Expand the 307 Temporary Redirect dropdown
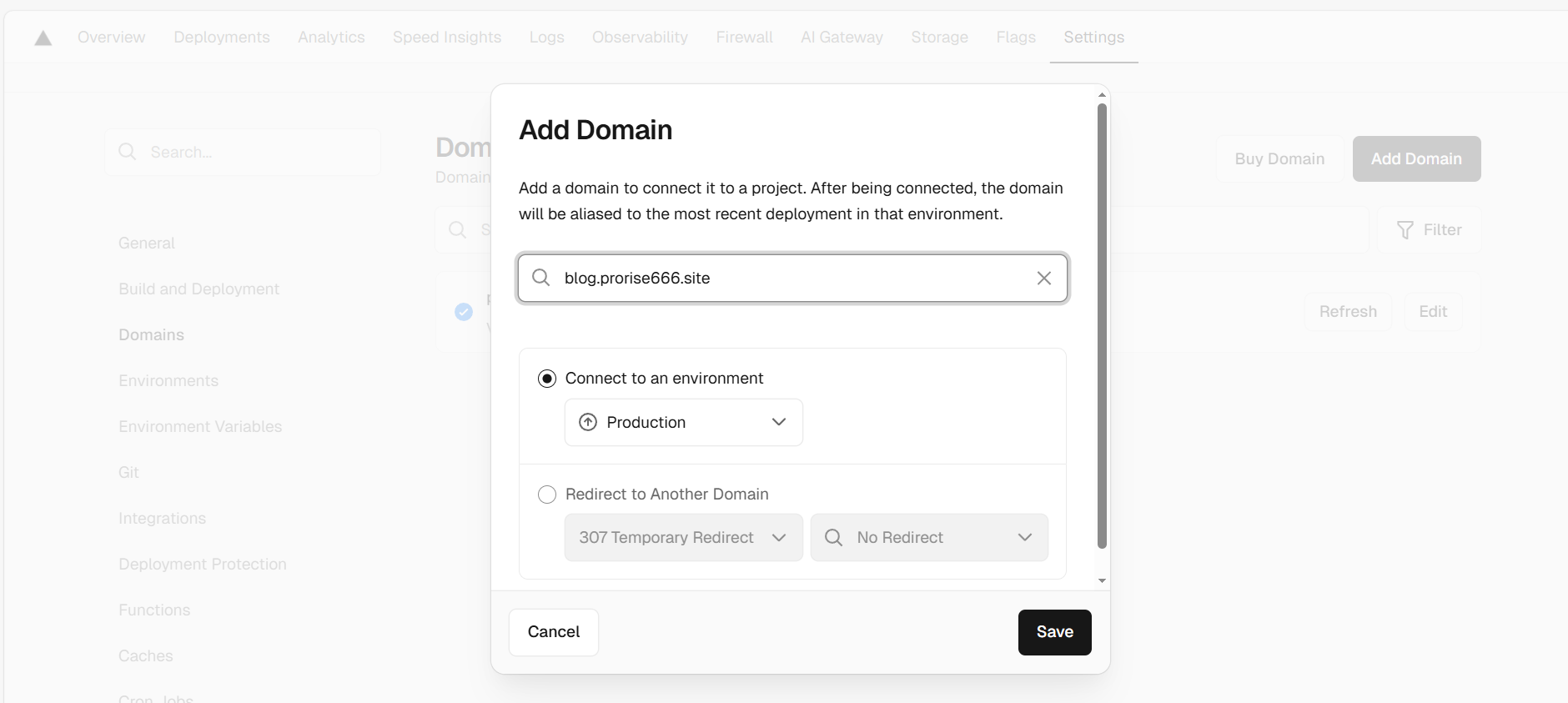The height and width of the screenshot is (703, 1568). coord(683,538)
